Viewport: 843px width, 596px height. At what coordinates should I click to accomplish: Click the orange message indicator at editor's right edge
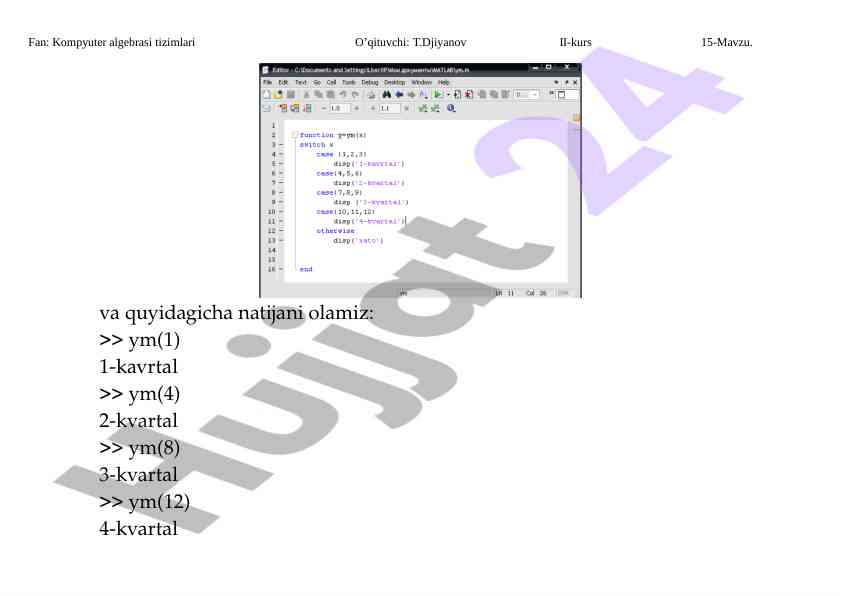click(x=576, y=118)
